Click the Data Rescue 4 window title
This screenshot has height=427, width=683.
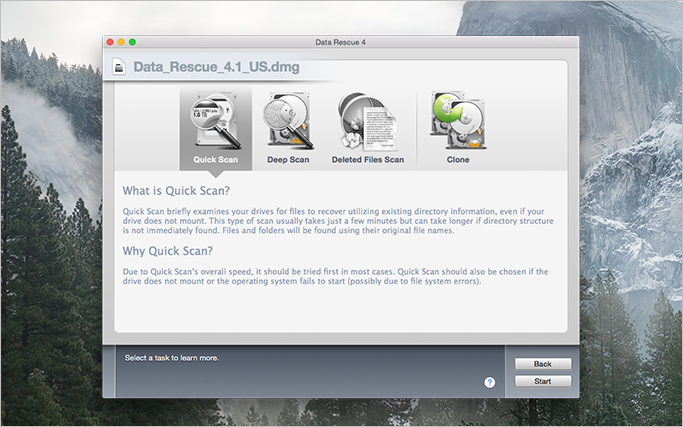(x=341, y=42)
